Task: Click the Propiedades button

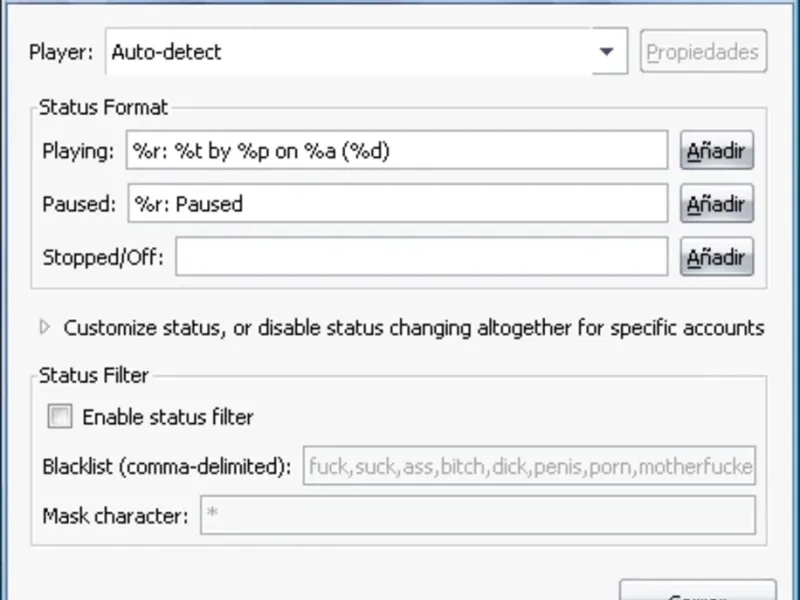Action: [x=703, y=52]
